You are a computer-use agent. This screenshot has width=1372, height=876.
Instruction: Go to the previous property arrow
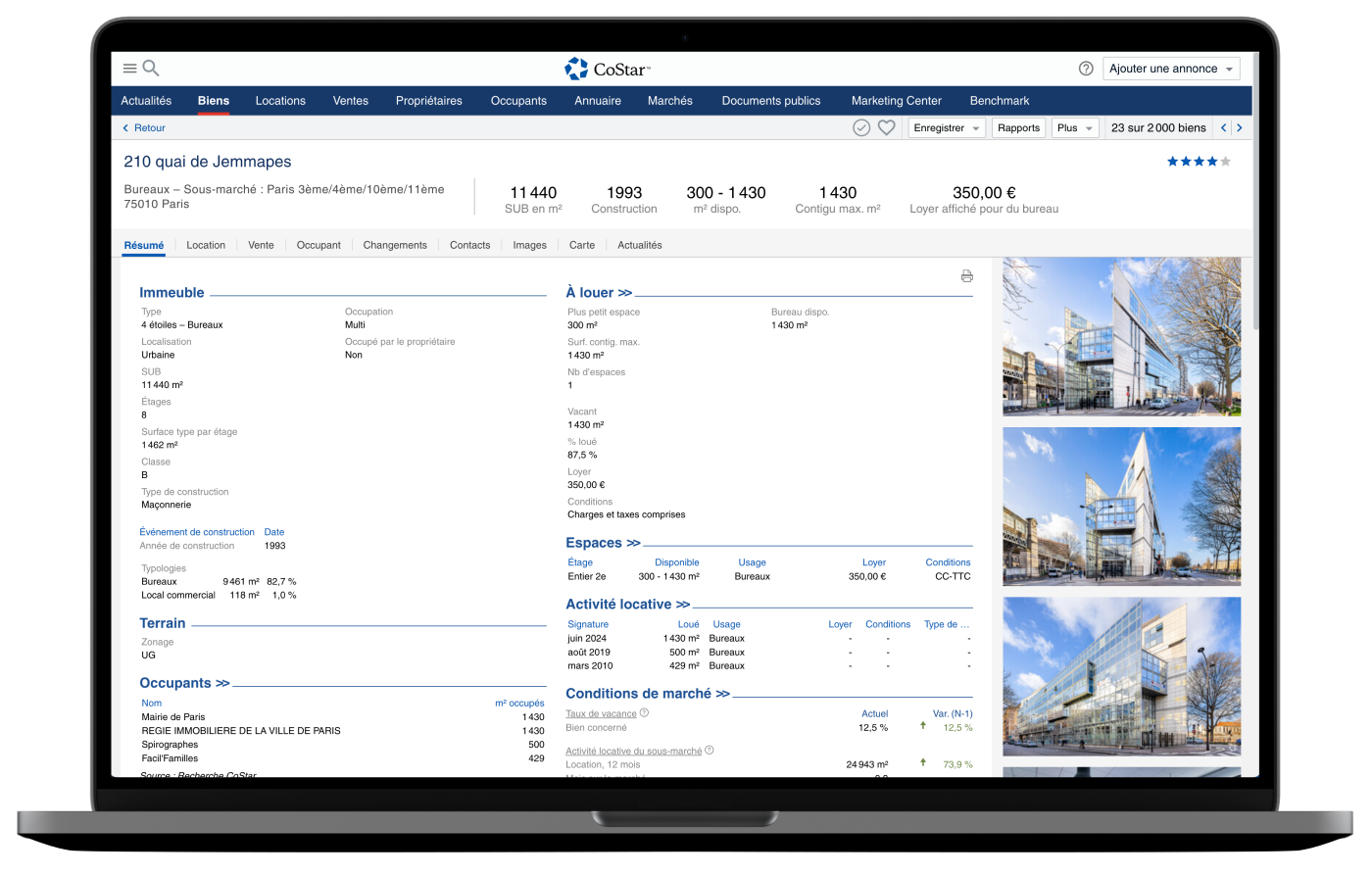point(1223,128)
